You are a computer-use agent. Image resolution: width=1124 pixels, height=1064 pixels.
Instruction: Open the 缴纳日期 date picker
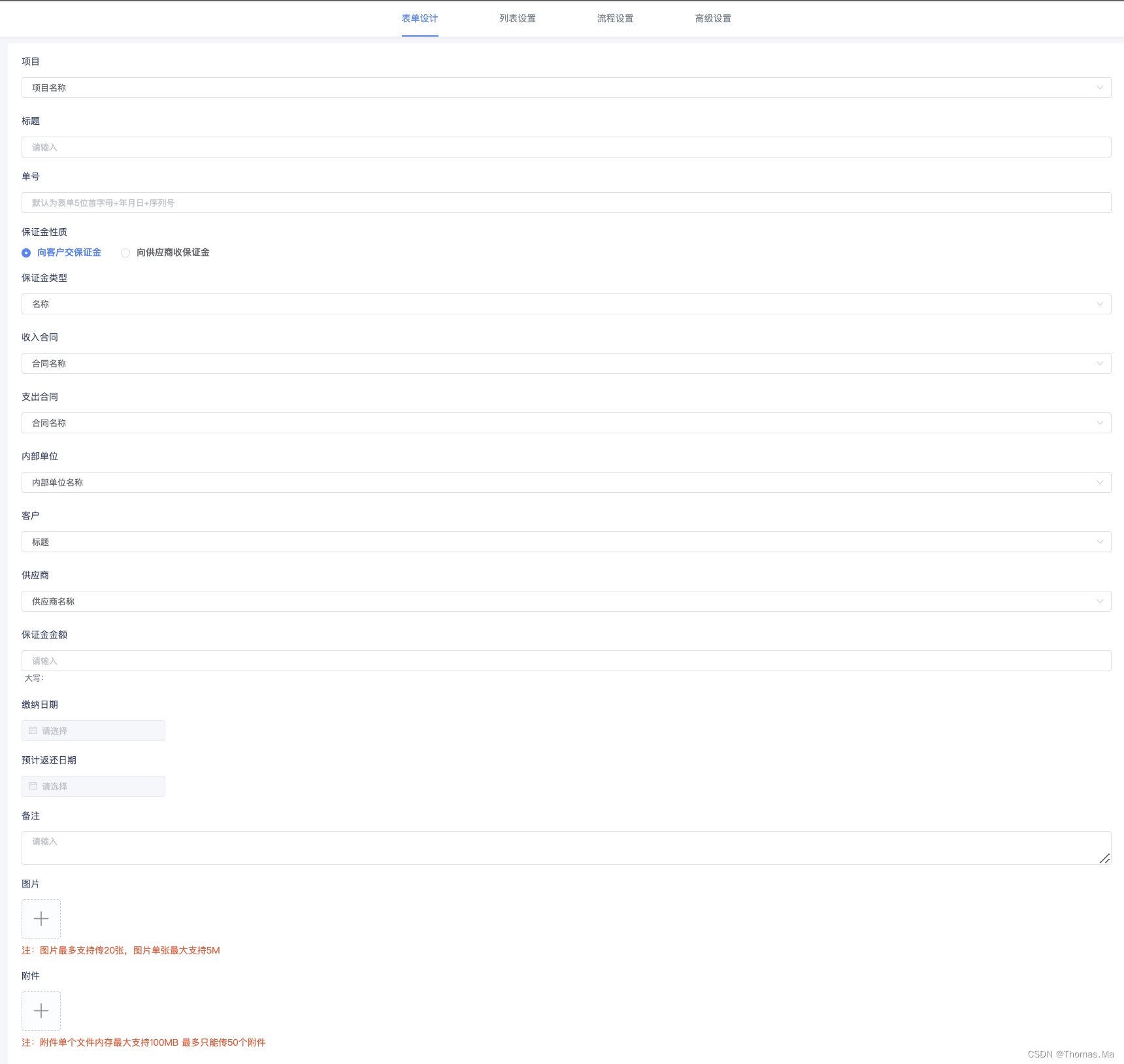pos(93,731)
